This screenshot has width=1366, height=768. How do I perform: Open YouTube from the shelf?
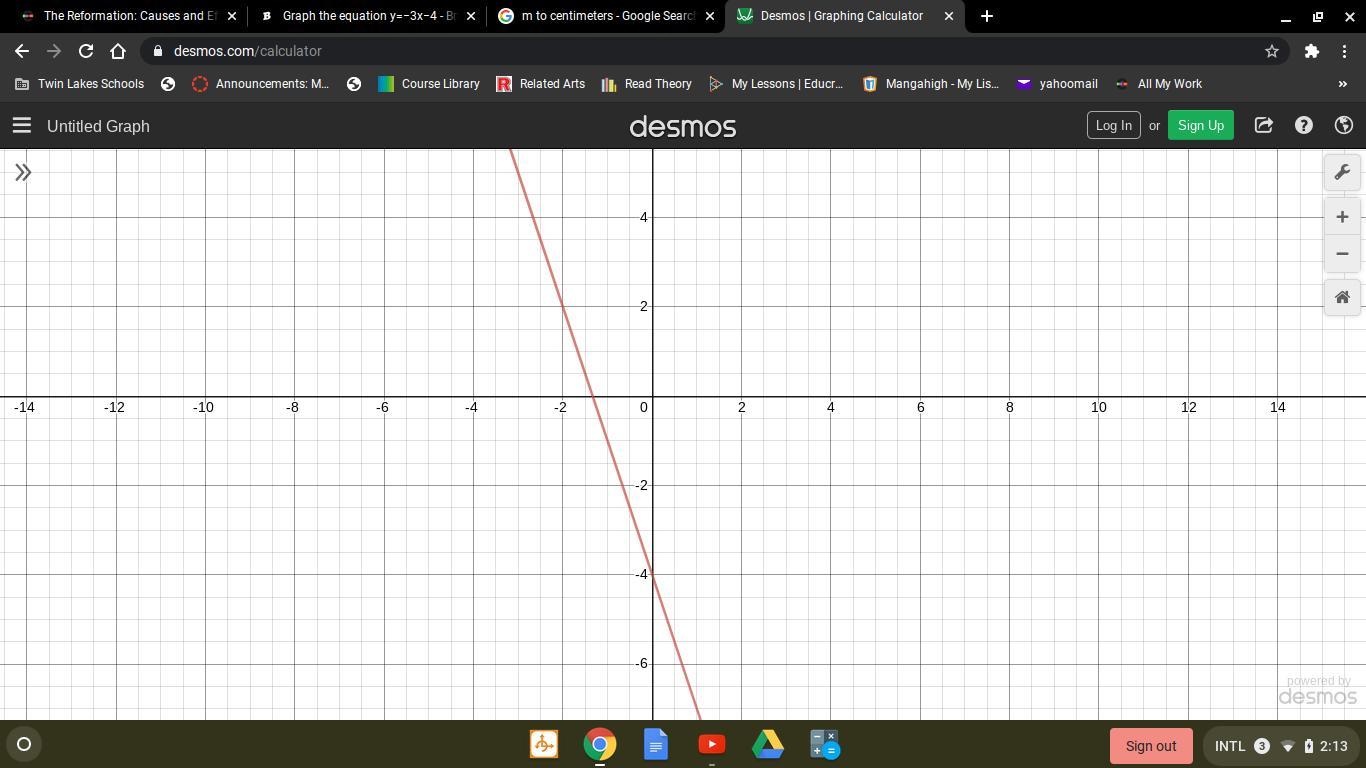712,744
